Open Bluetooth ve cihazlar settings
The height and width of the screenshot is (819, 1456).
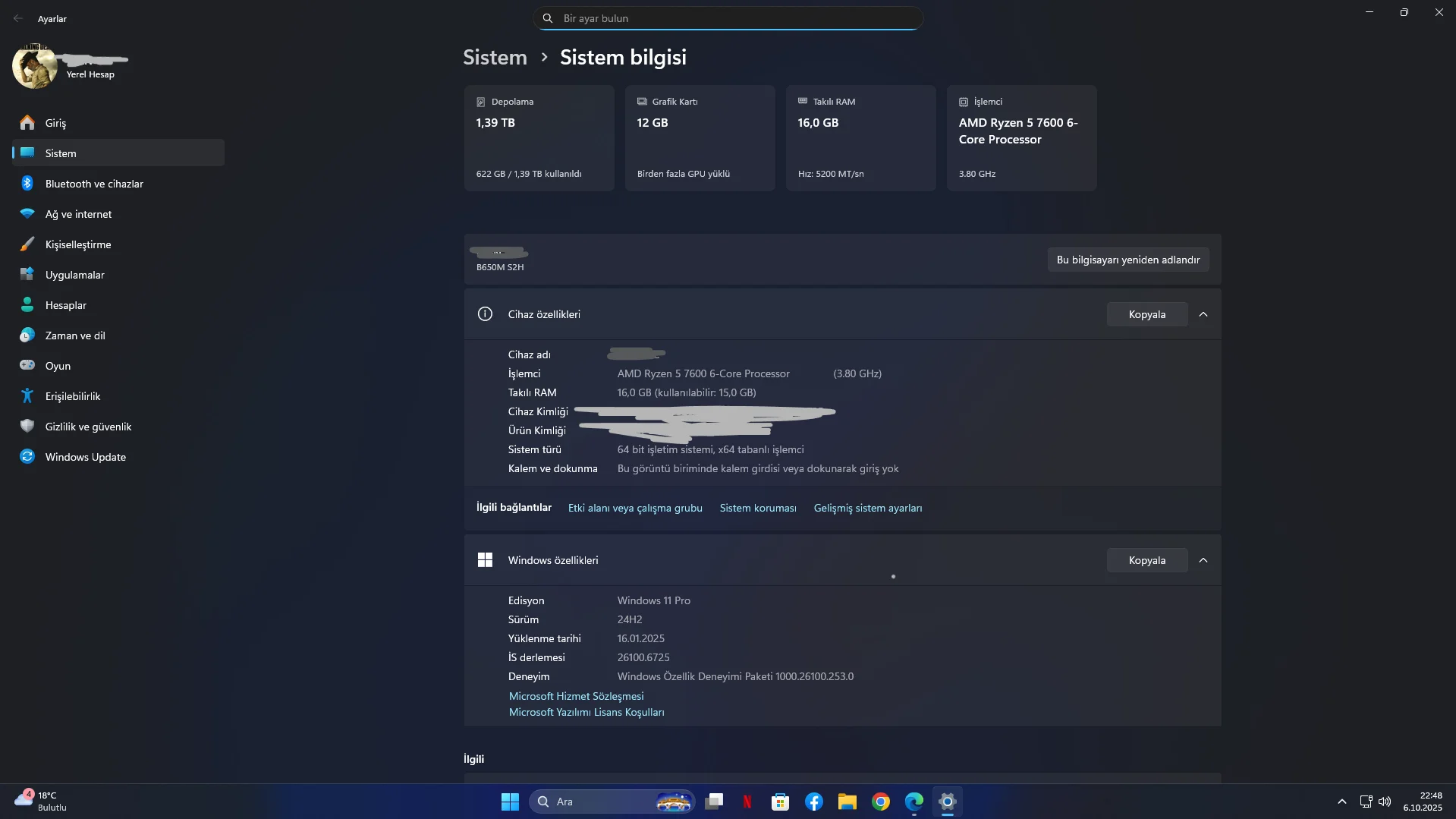coord(94,184)
